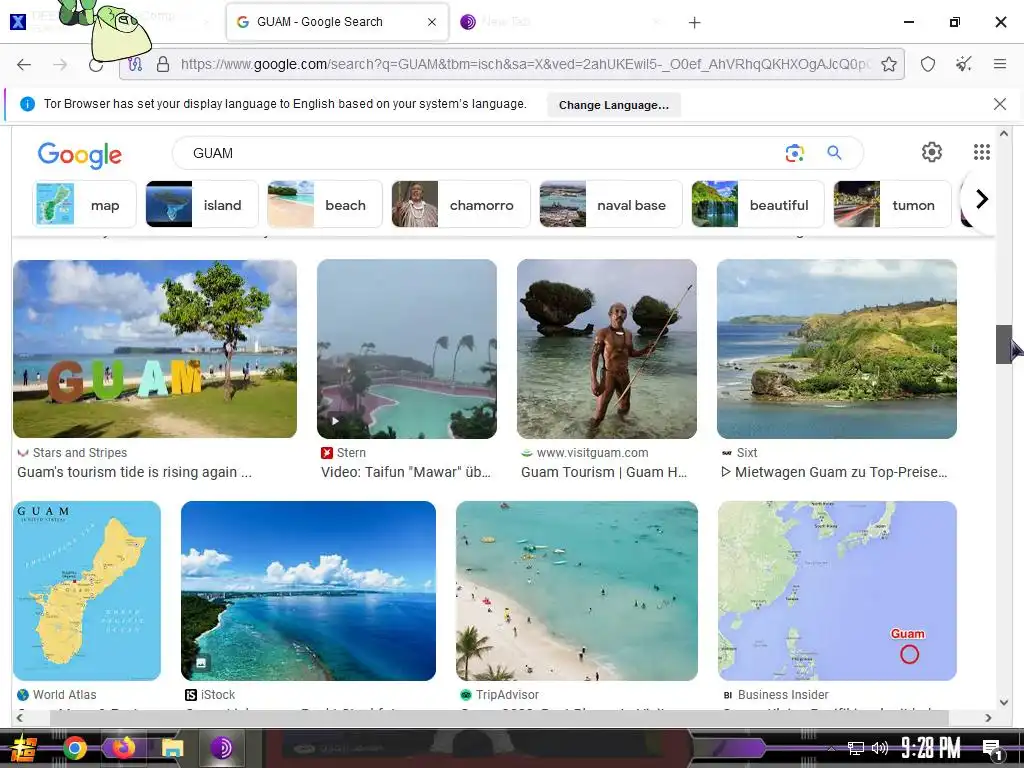Click the 9:28 PM taskbar clock
The image size is (1024, 768).
point(931,748)
